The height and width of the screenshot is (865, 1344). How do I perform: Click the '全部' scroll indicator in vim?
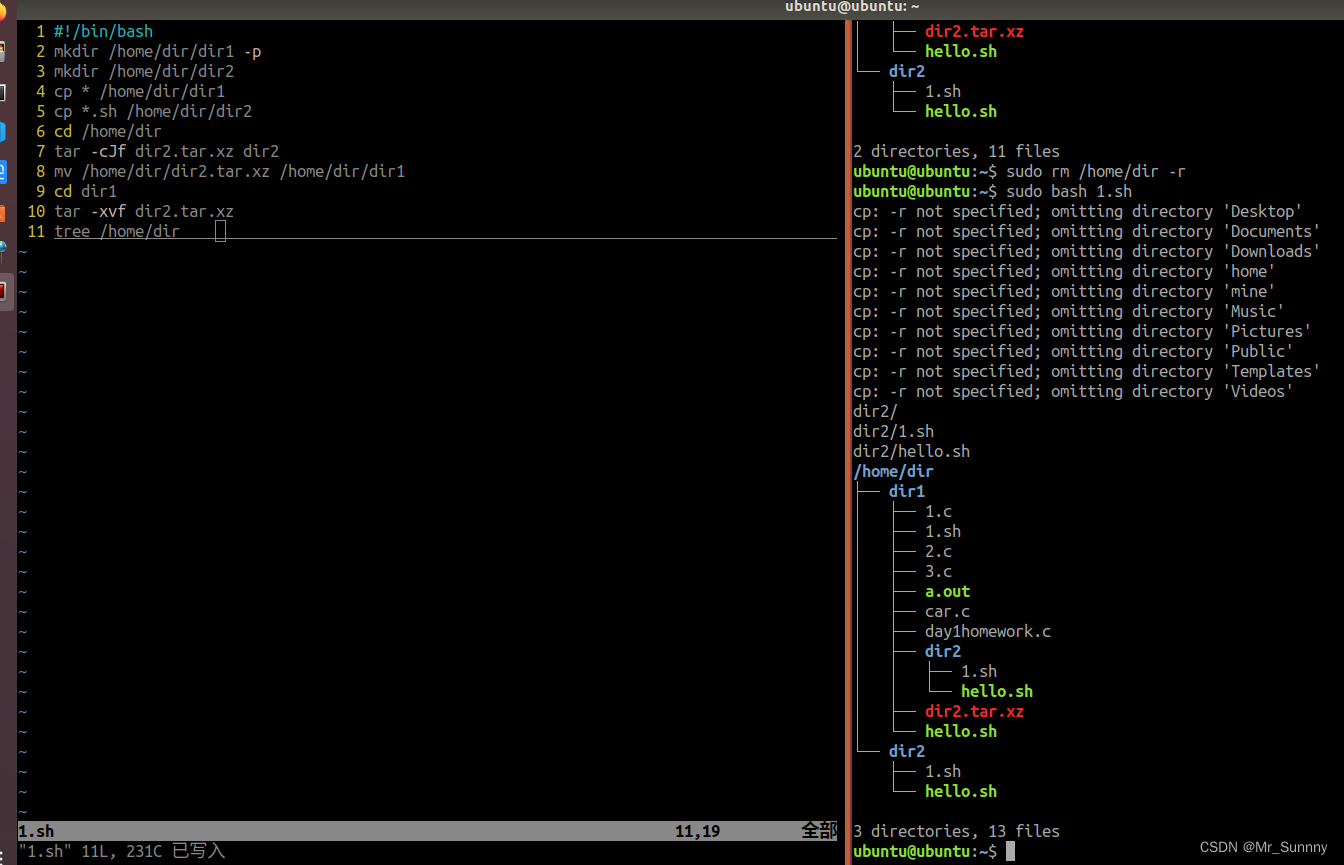(x=818, y=831)
